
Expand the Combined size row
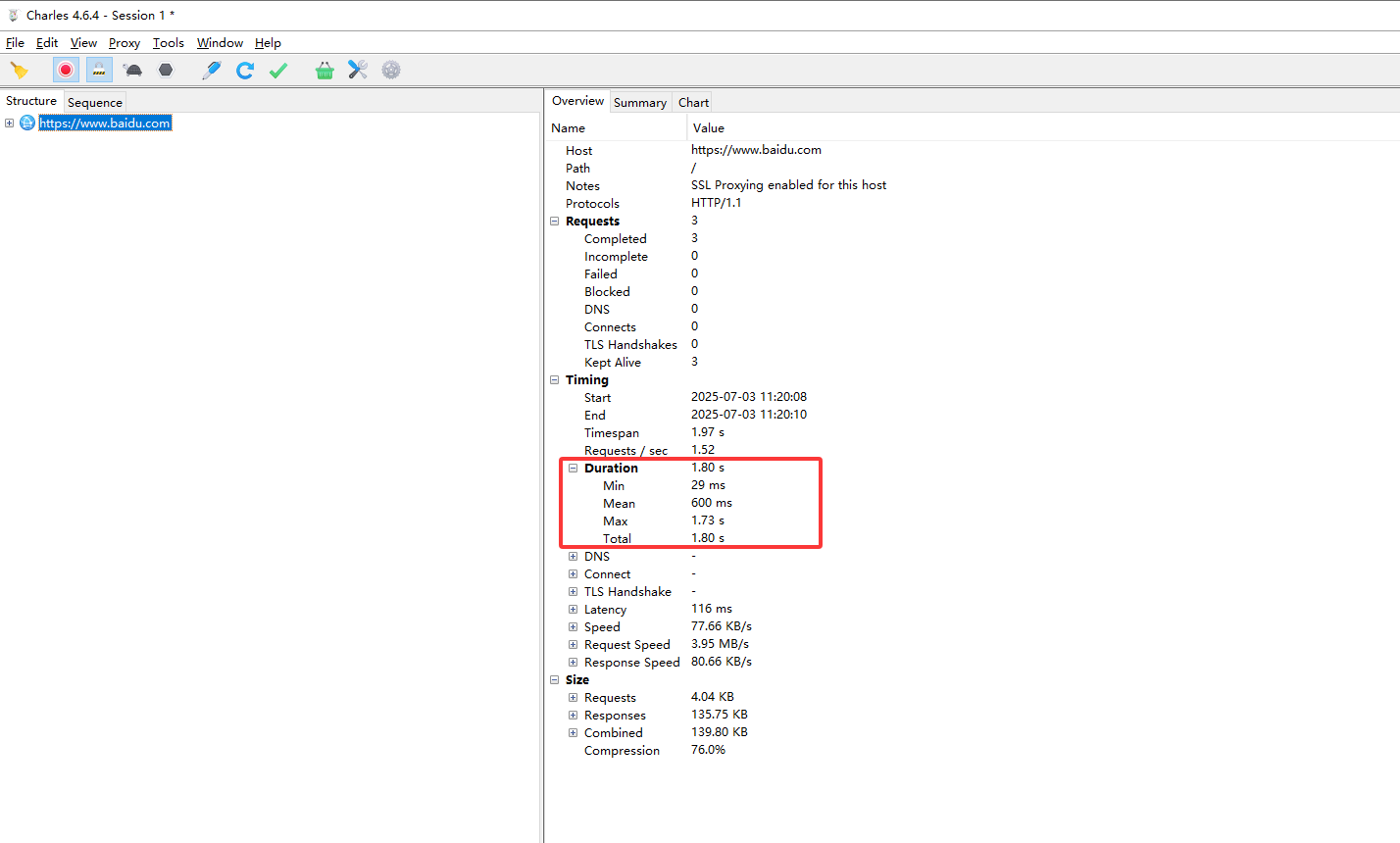click(574, 733)
